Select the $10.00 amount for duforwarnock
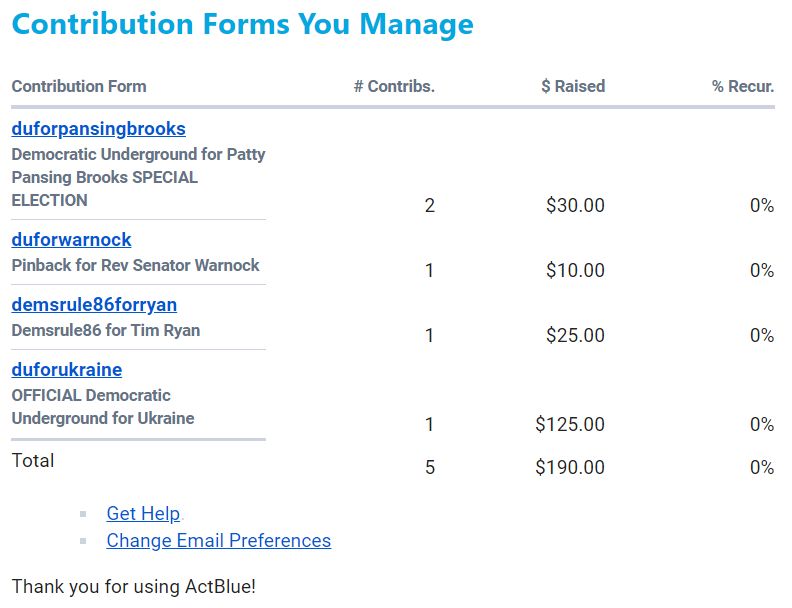This screenshot has height=608, width=792. 575,271
